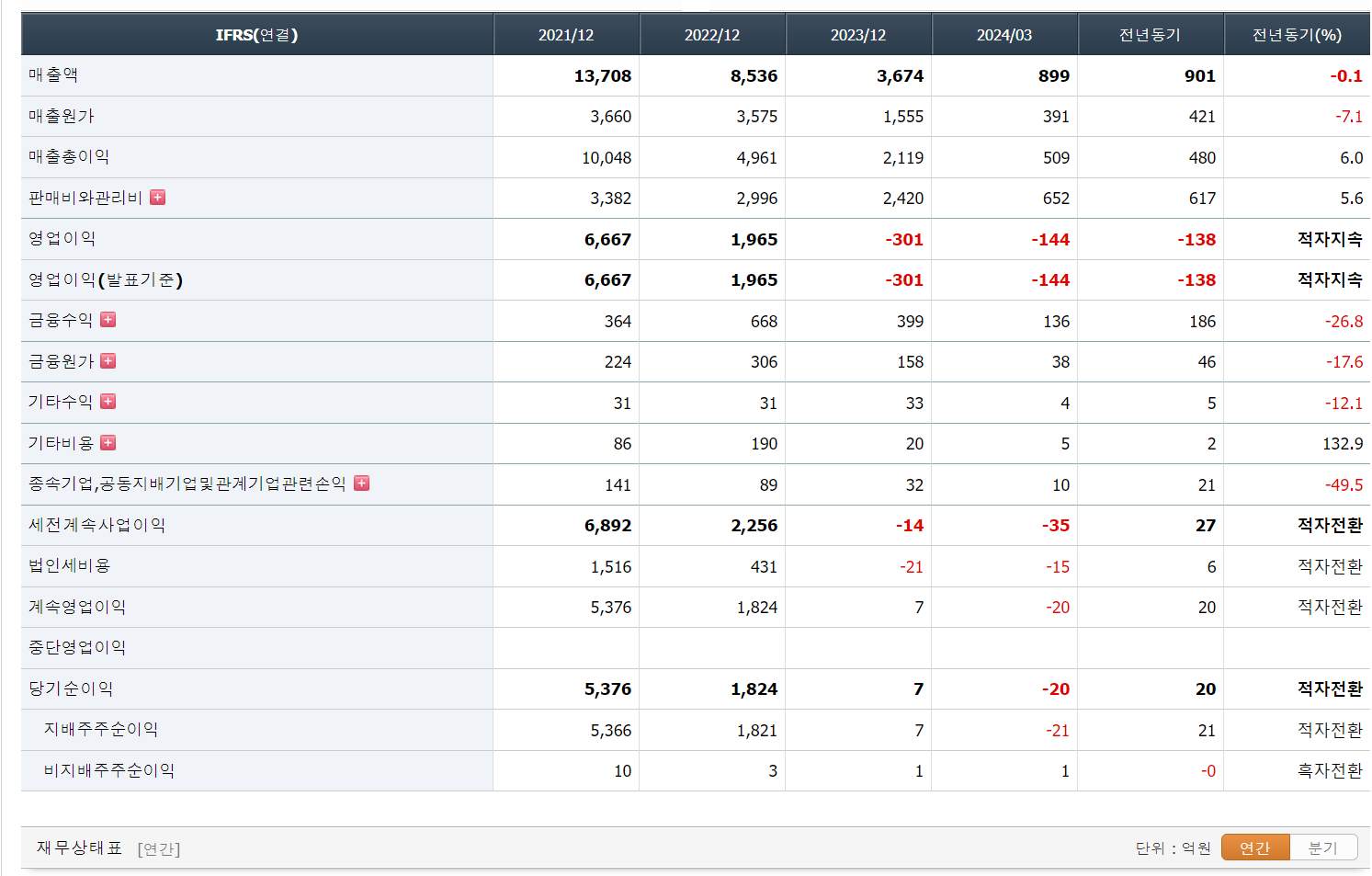Image resolution: width=1372 pixels, height=876 pixels.
Task: Select the 판매비와관리비 row label
Action: 85,198
